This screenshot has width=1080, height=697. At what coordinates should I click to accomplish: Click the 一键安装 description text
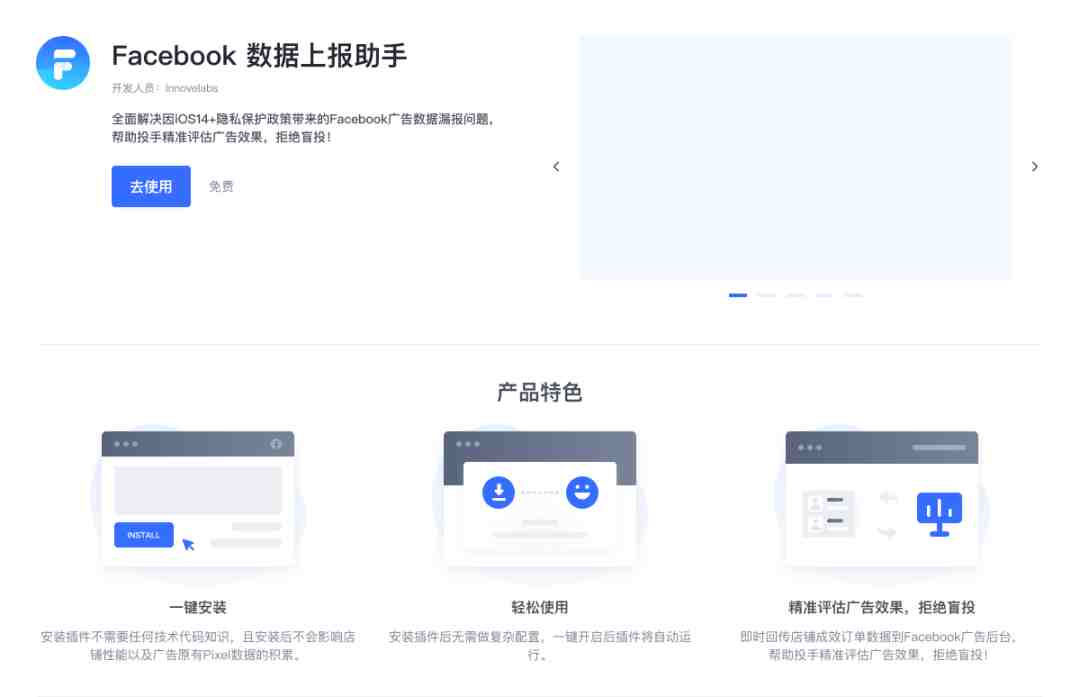(x=198, y=645)
